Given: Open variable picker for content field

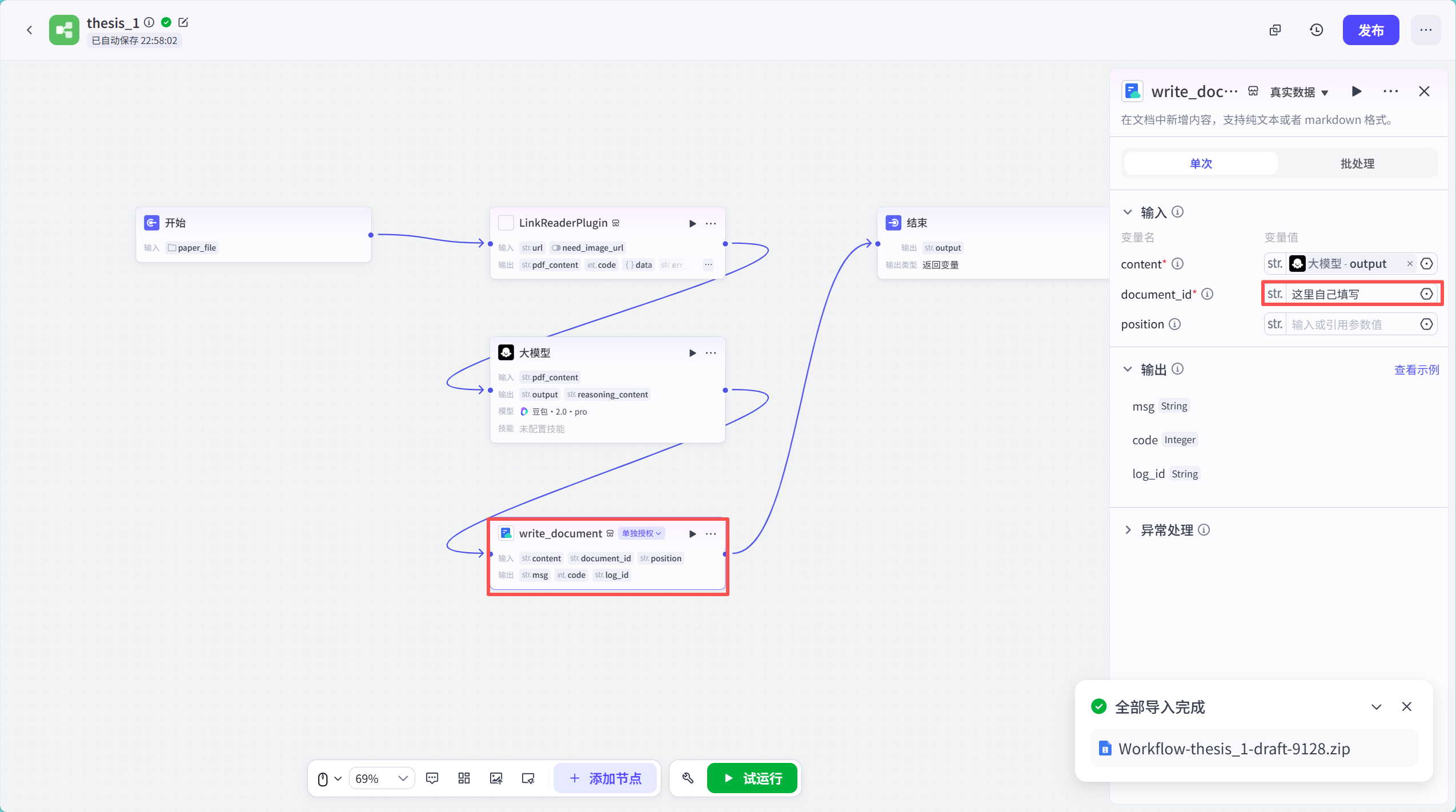Looking at the screenshot, I should [x=1426, y=263].
